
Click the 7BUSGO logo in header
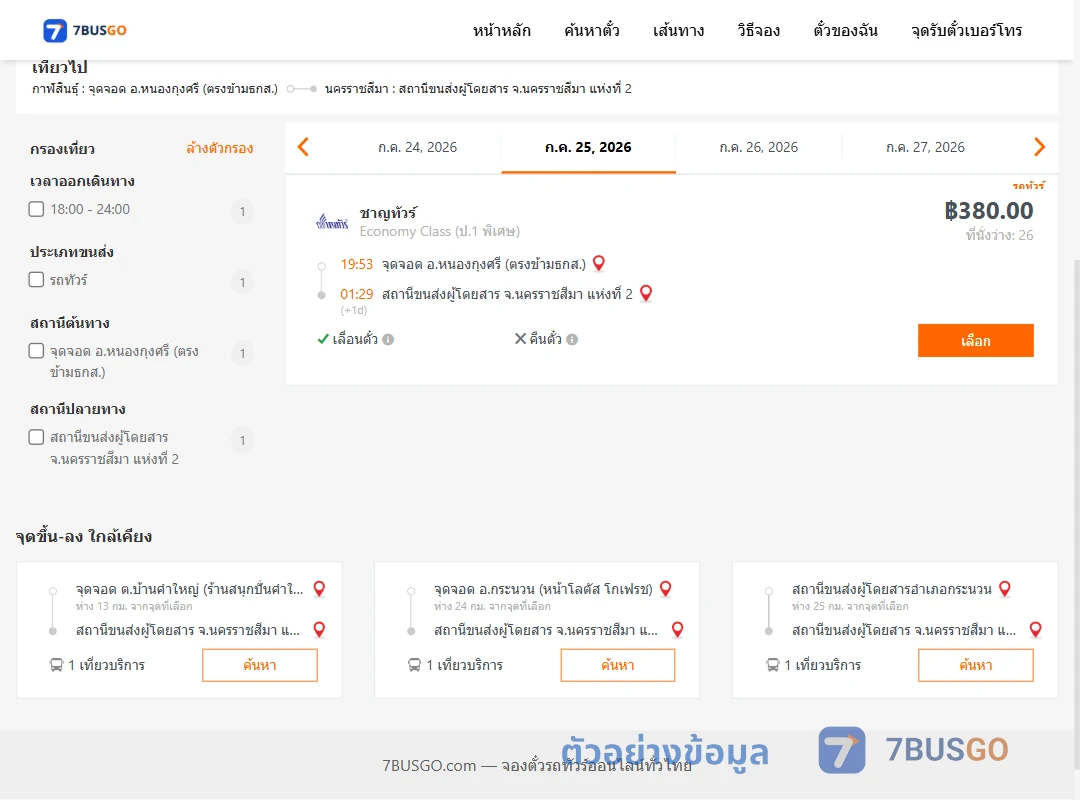(x=84, y=30)
